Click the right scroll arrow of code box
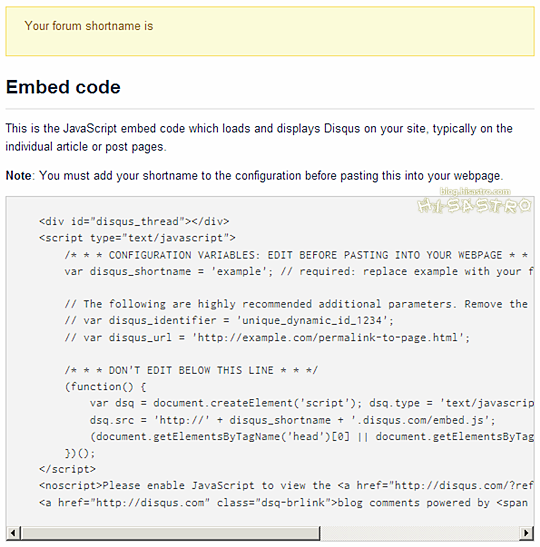This screenshot has width=540, height=547. [526, 533]
